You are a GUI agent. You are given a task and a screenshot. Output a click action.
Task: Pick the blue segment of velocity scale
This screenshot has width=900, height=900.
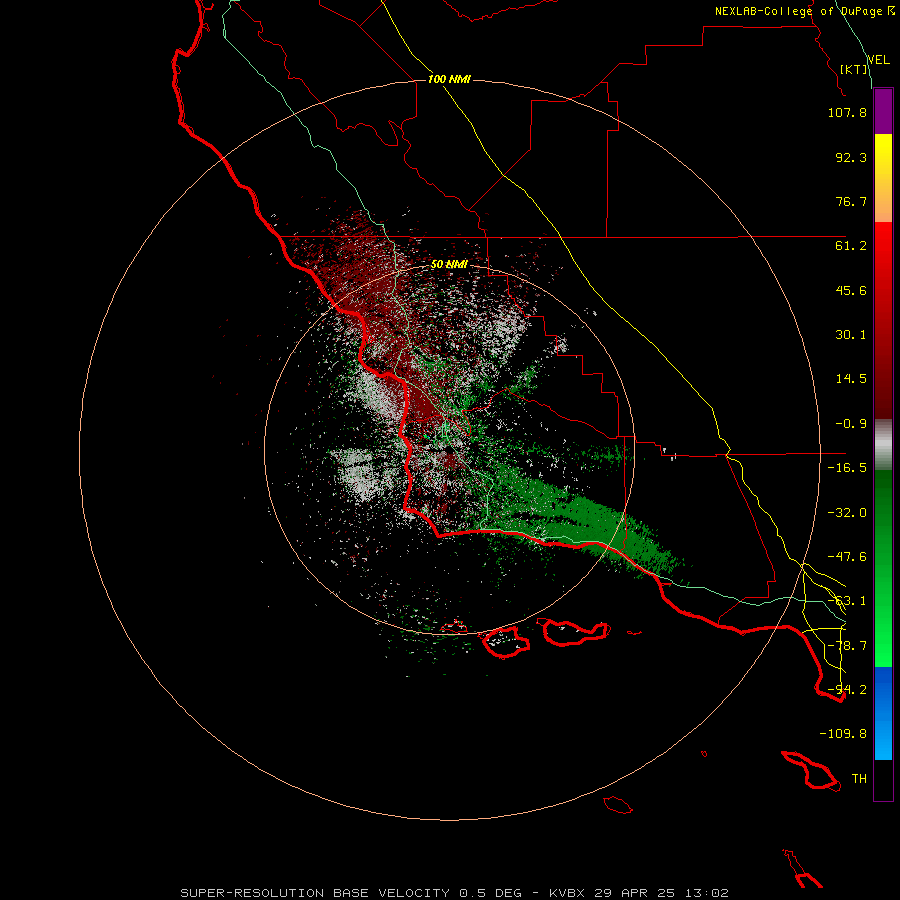pos(883,713)
